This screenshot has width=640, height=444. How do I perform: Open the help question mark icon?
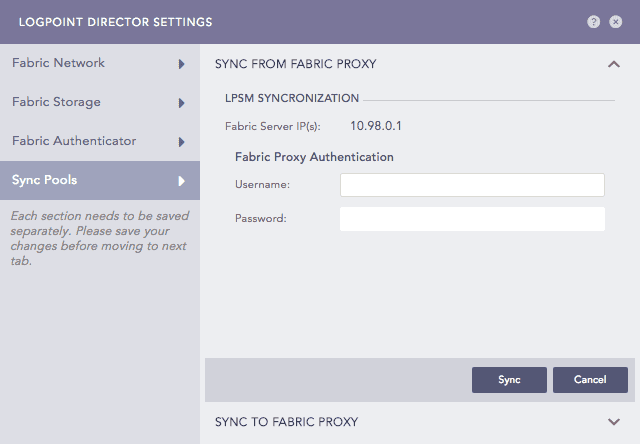click(593, 22)
